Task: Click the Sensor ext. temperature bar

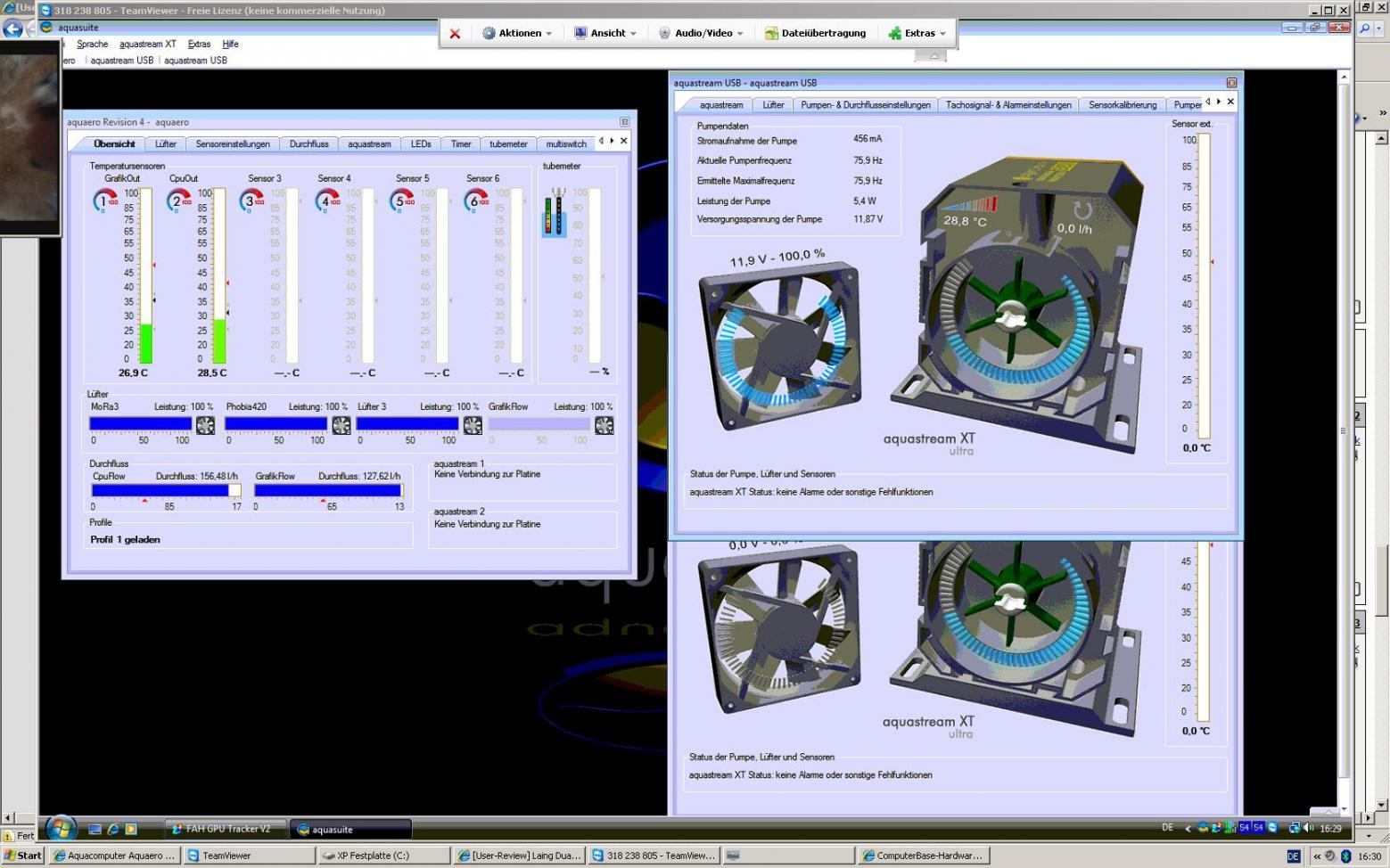Action: click(x=1204, y=285)
